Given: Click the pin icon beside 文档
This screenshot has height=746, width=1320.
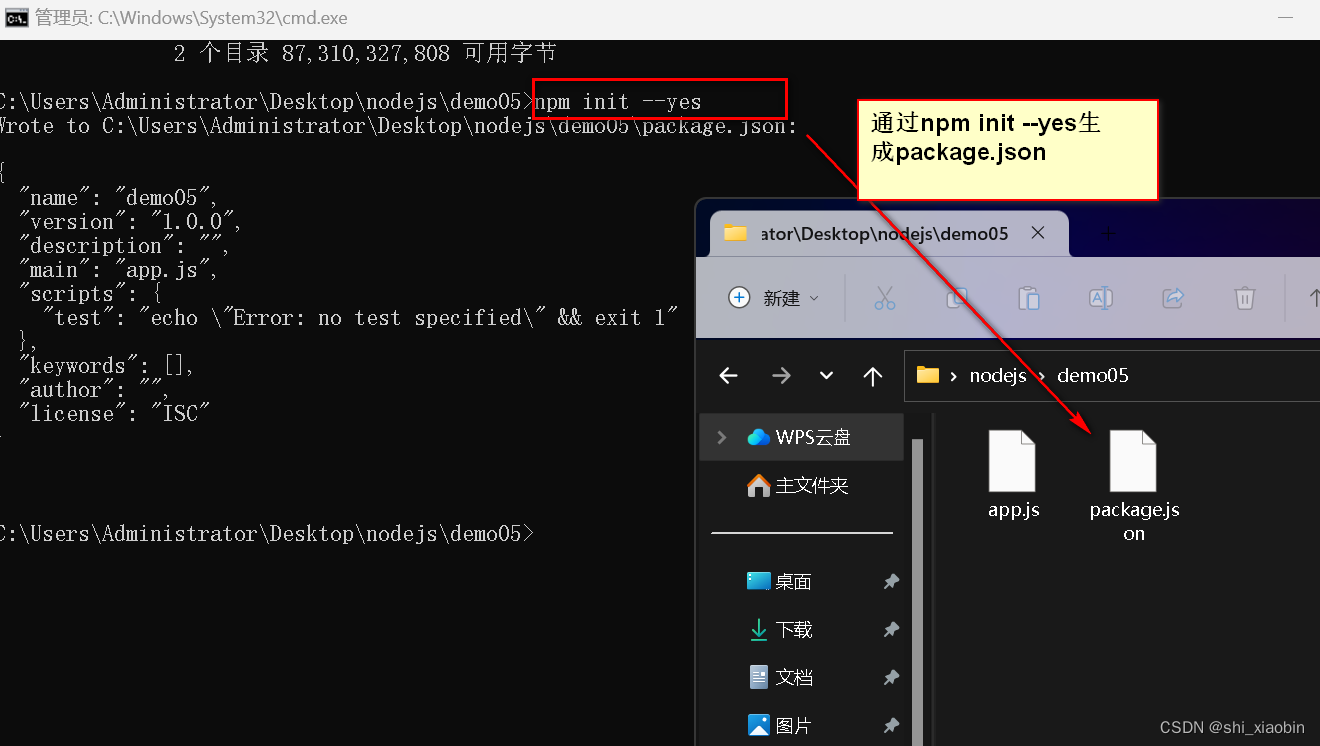Looking at the screenshot, I should tap(890, 677).
